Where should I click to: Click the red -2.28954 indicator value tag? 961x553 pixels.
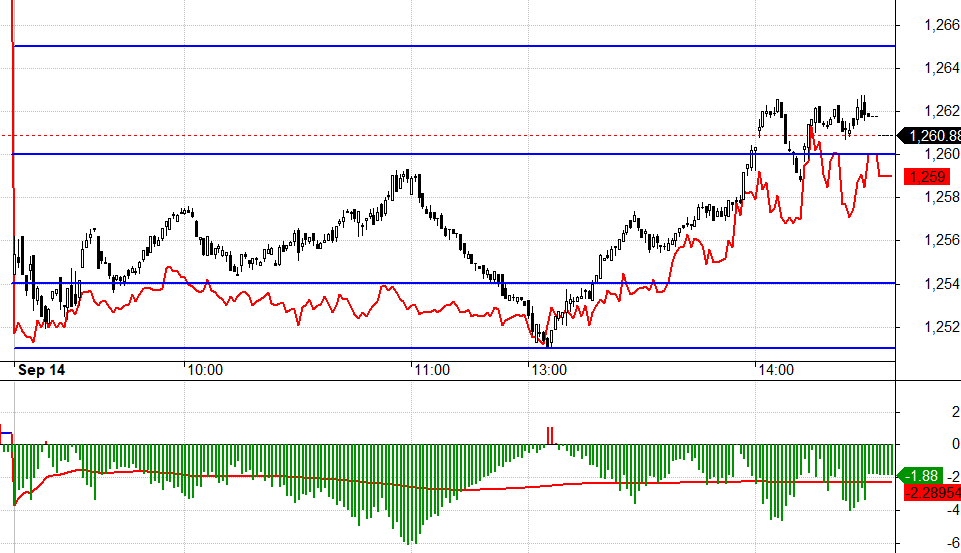[932, 492]
